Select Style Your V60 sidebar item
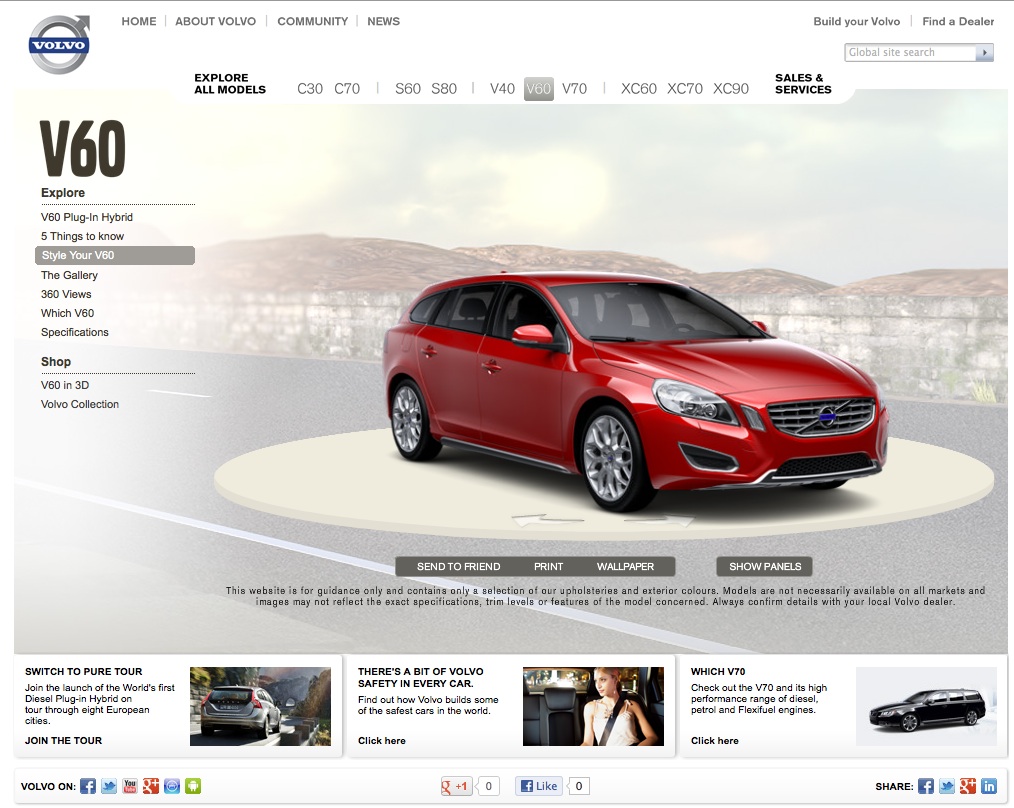This screenshot has height=808, width=1014. 114,256
